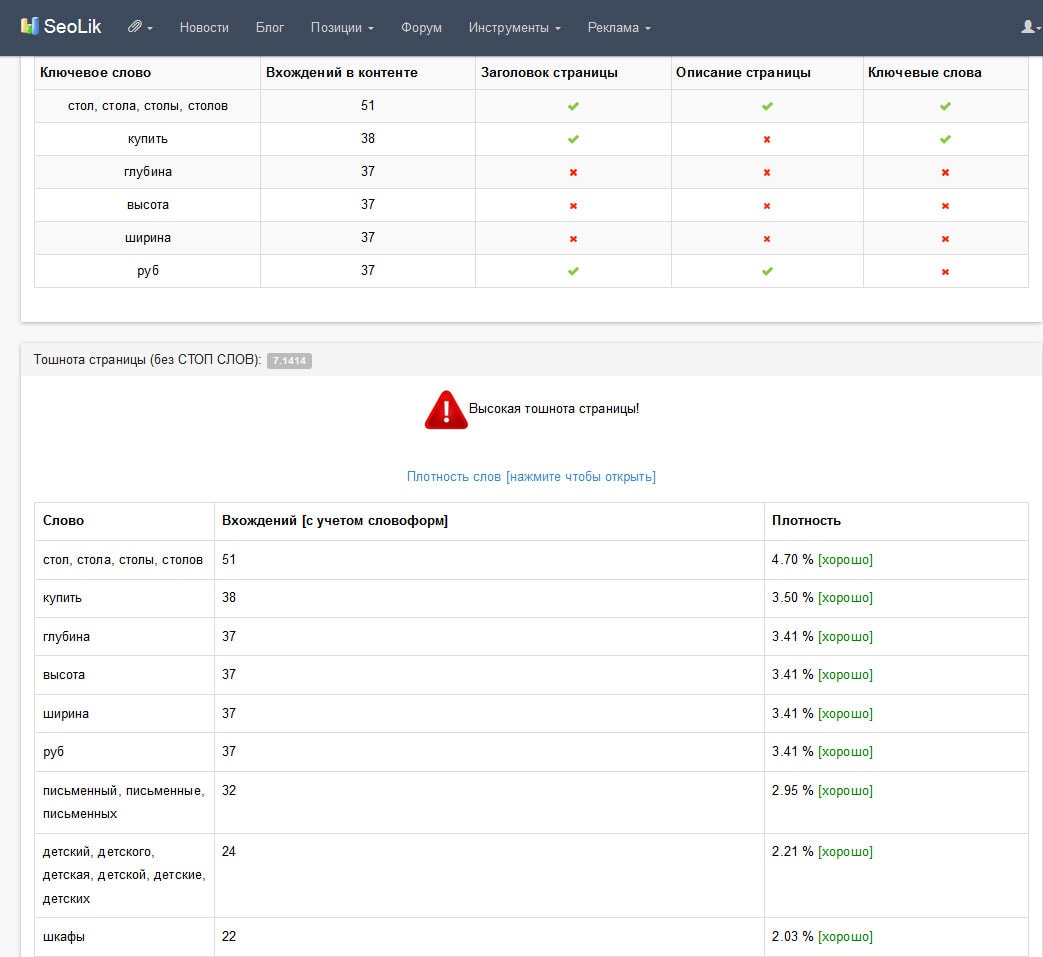Go to the Новости menu item
Screen dimensions: 1043x957
pyautogui.click(x=204, y=28)
